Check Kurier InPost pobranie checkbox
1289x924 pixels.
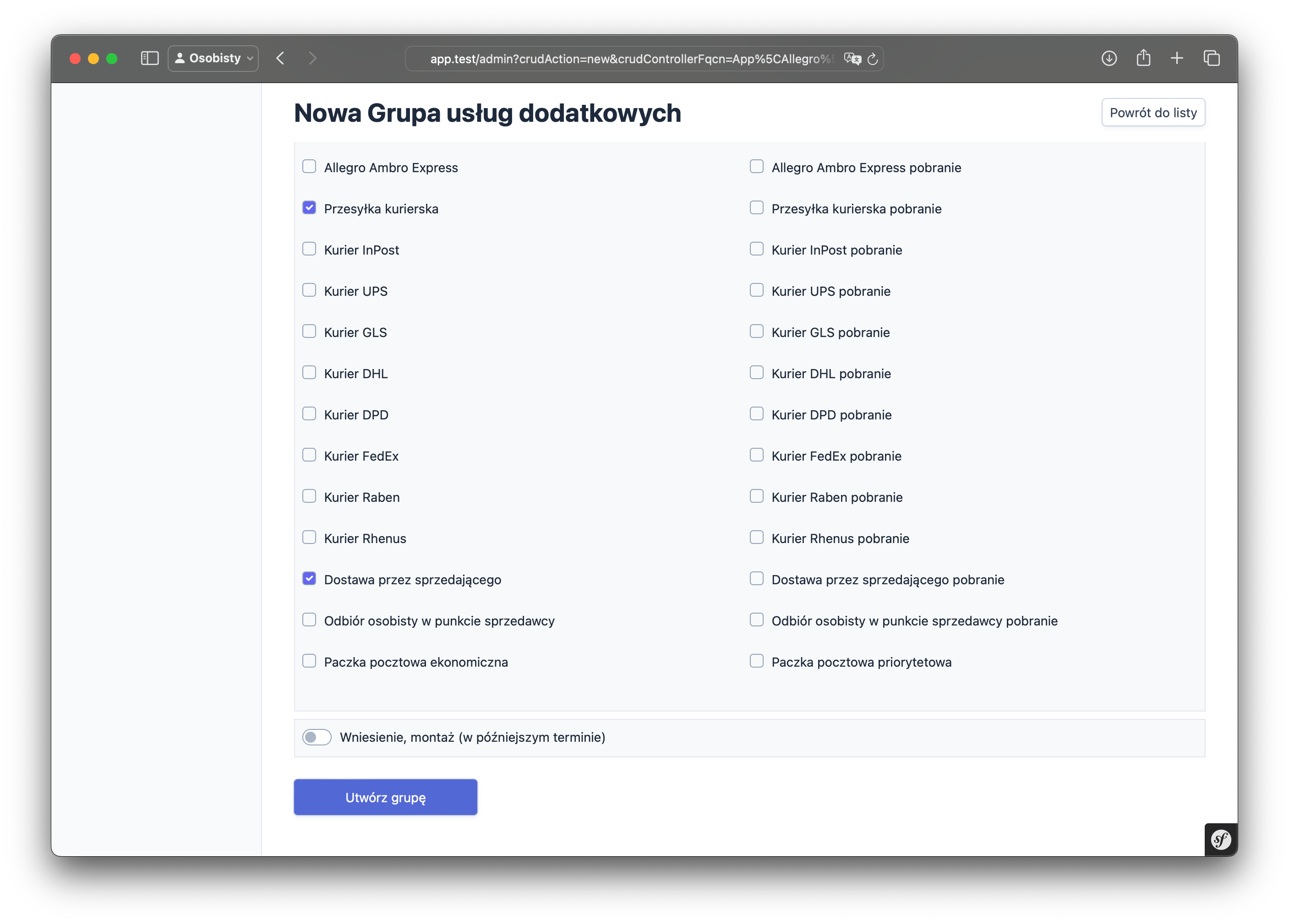pos(756,249)
